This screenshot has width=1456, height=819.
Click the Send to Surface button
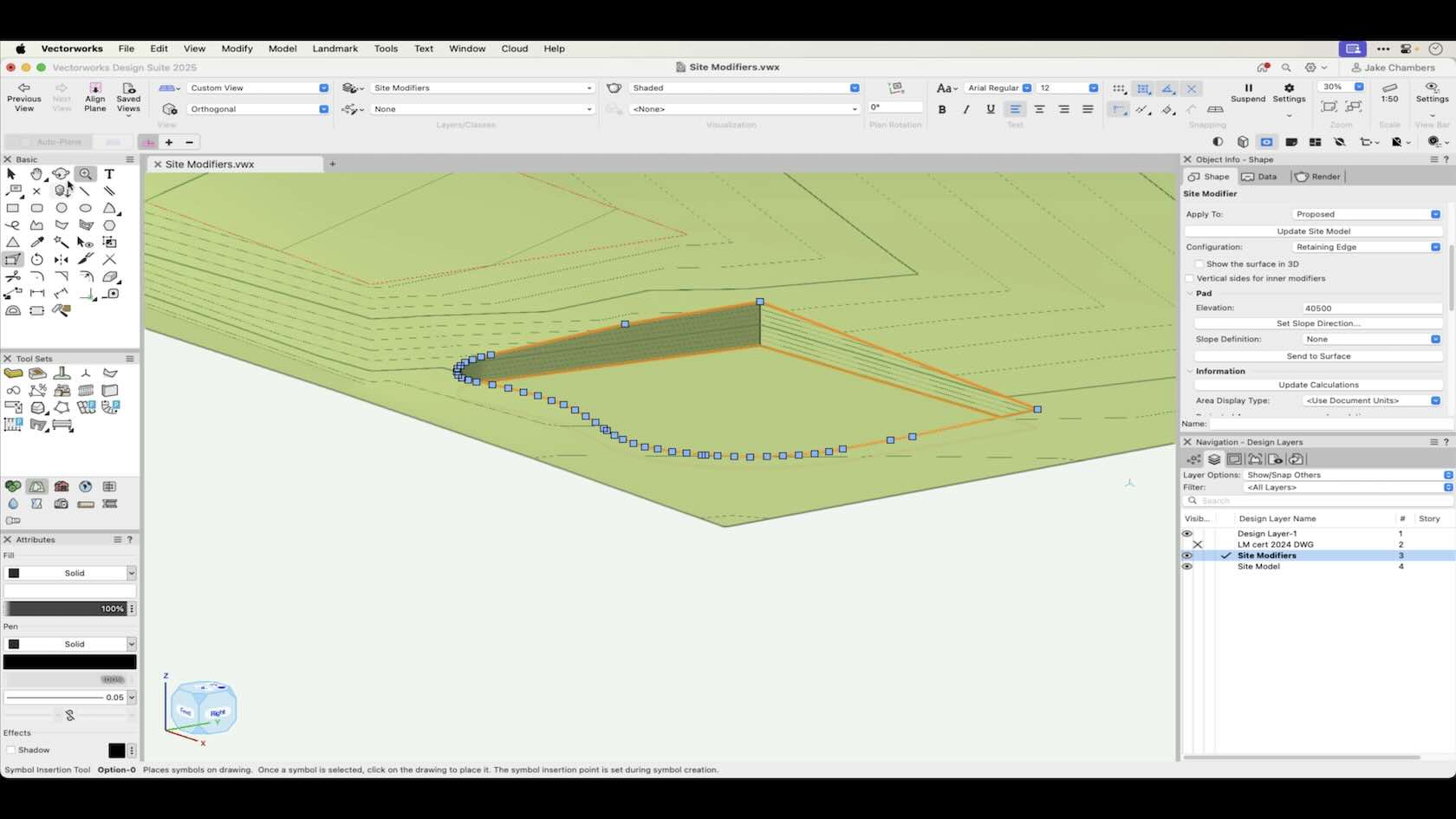point(1318,355)
